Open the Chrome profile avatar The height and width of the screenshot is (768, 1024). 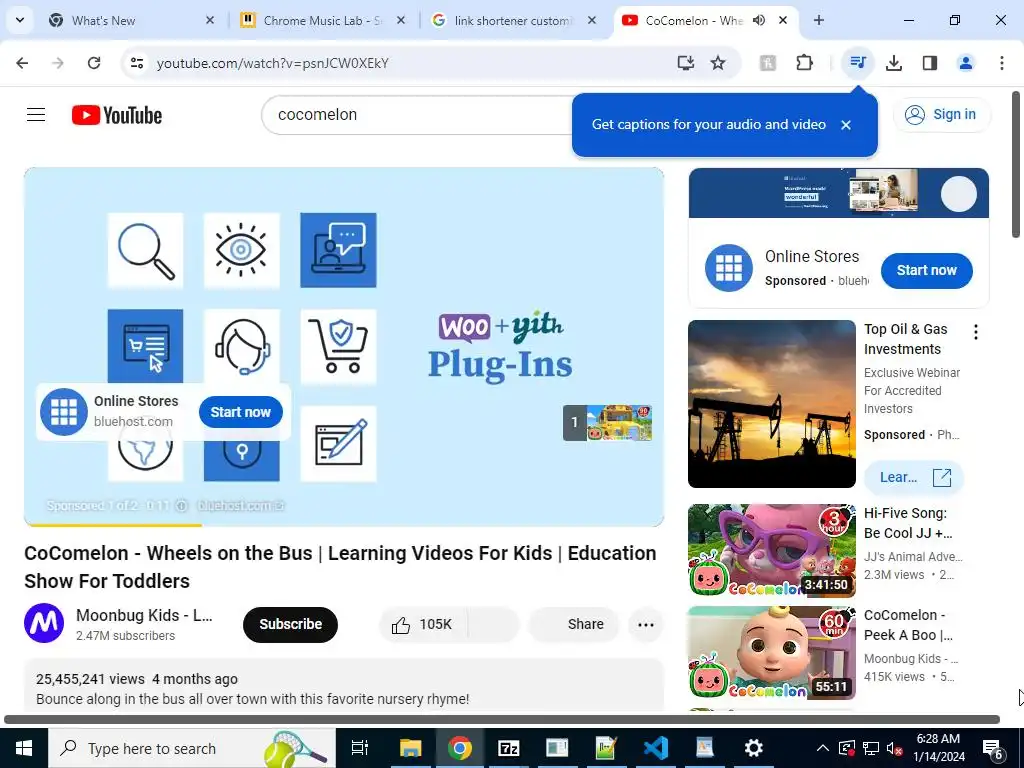966,63
